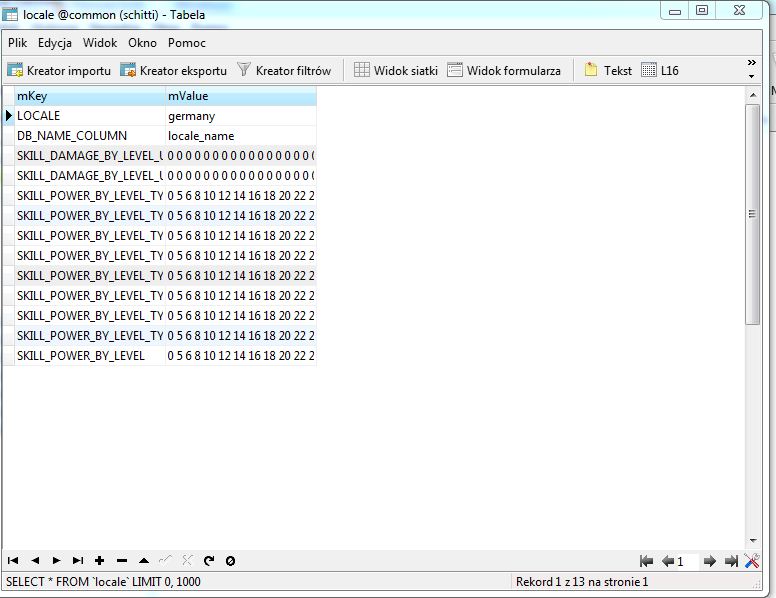Open the Edycja menu
The image size is (776, 598).
[x=54, y=43]
